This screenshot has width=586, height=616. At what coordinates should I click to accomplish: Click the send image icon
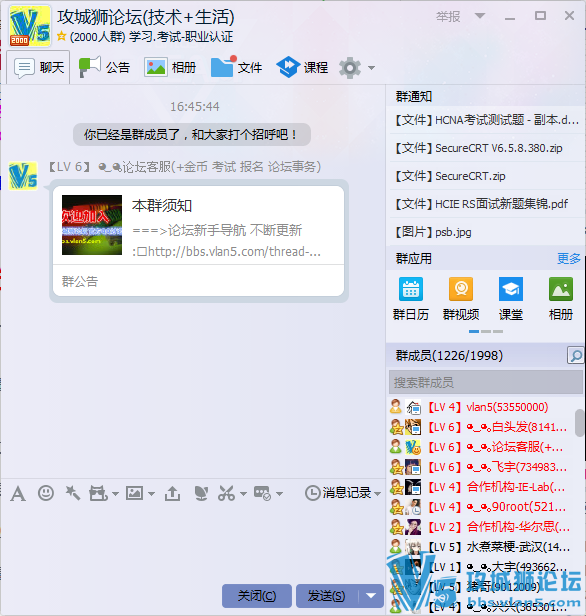click(134, 493)
